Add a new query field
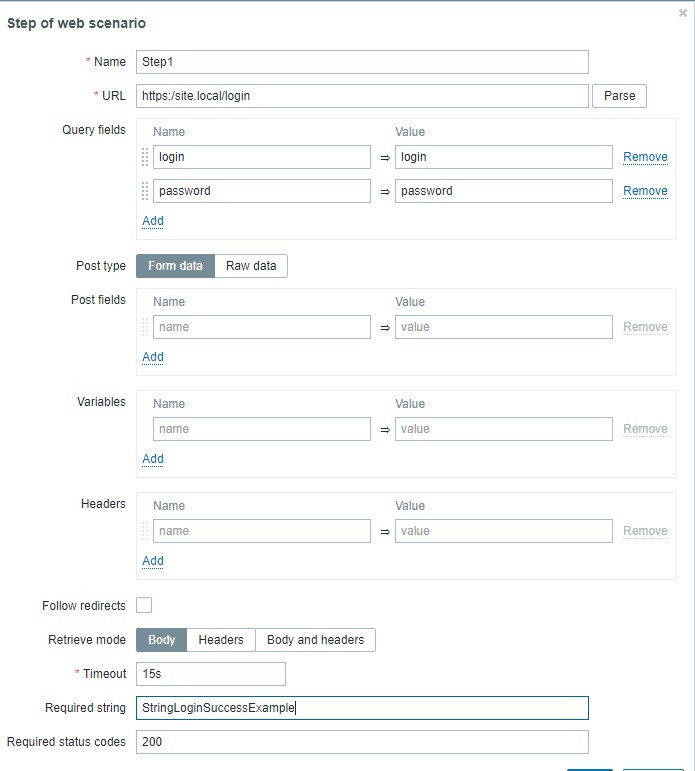Screen dimensions: 695x771 click(153, 221)
